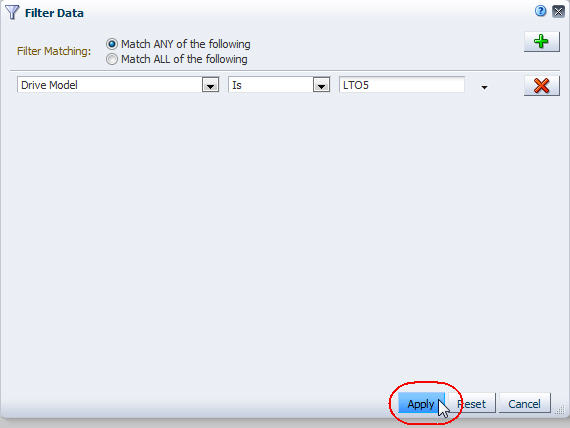570x428 pixels.
Task: Expand the Drive Model dropdown arrow
Action: coord(210,85)
